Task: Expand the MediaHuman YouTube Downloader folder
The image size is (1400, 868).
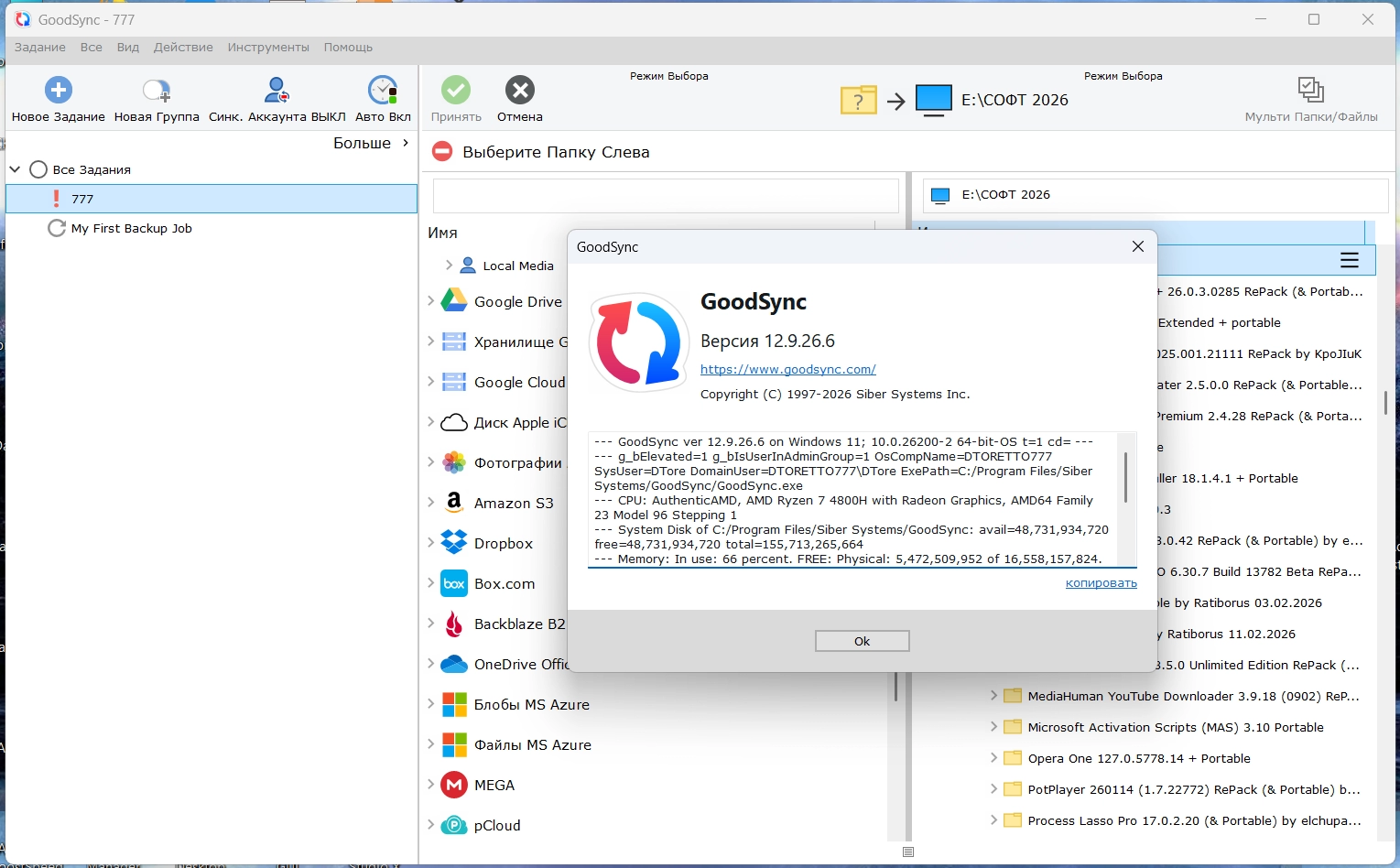Action: (993, 695)
